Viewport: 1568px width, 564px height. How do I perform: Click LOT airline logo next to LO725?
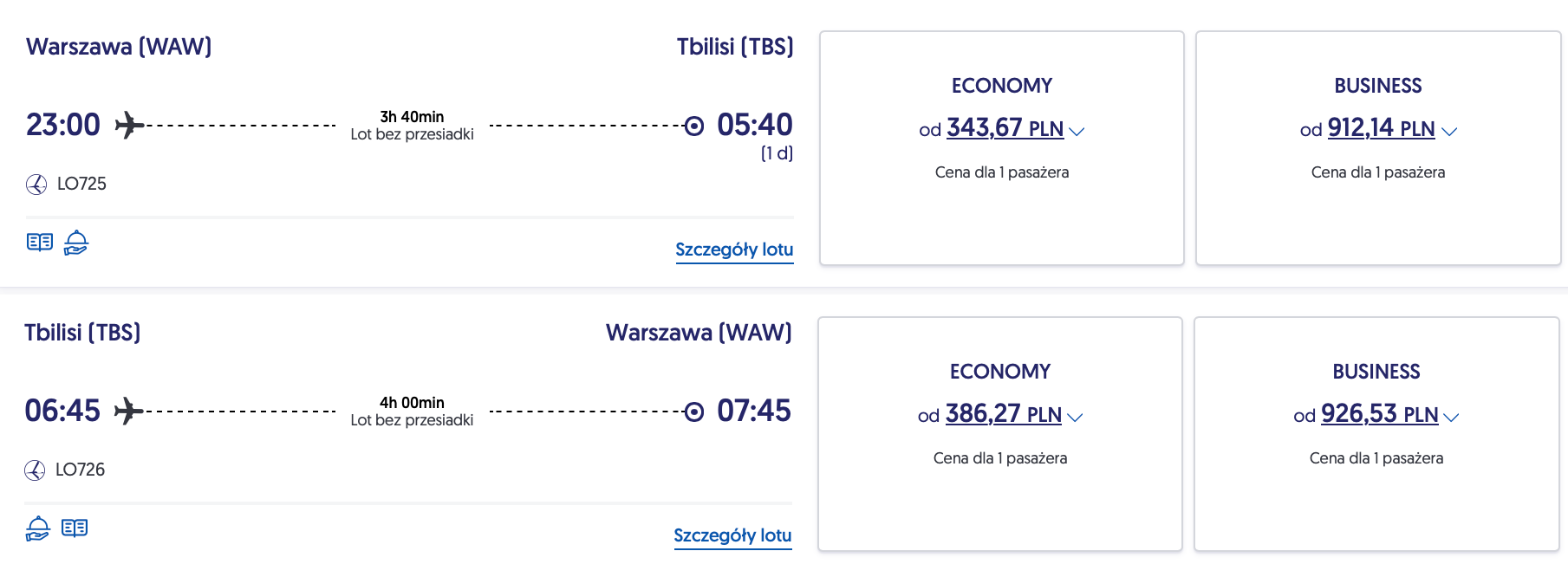pos(36,185)
